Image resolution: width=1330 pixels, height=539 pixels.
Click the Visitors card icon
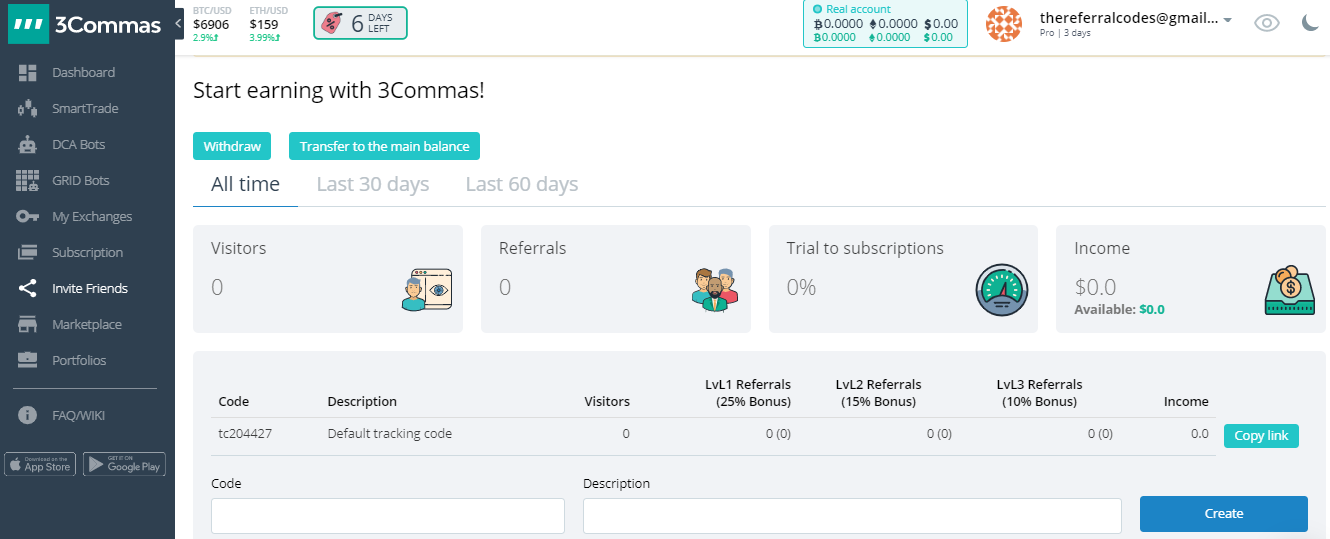pos(426,289)
